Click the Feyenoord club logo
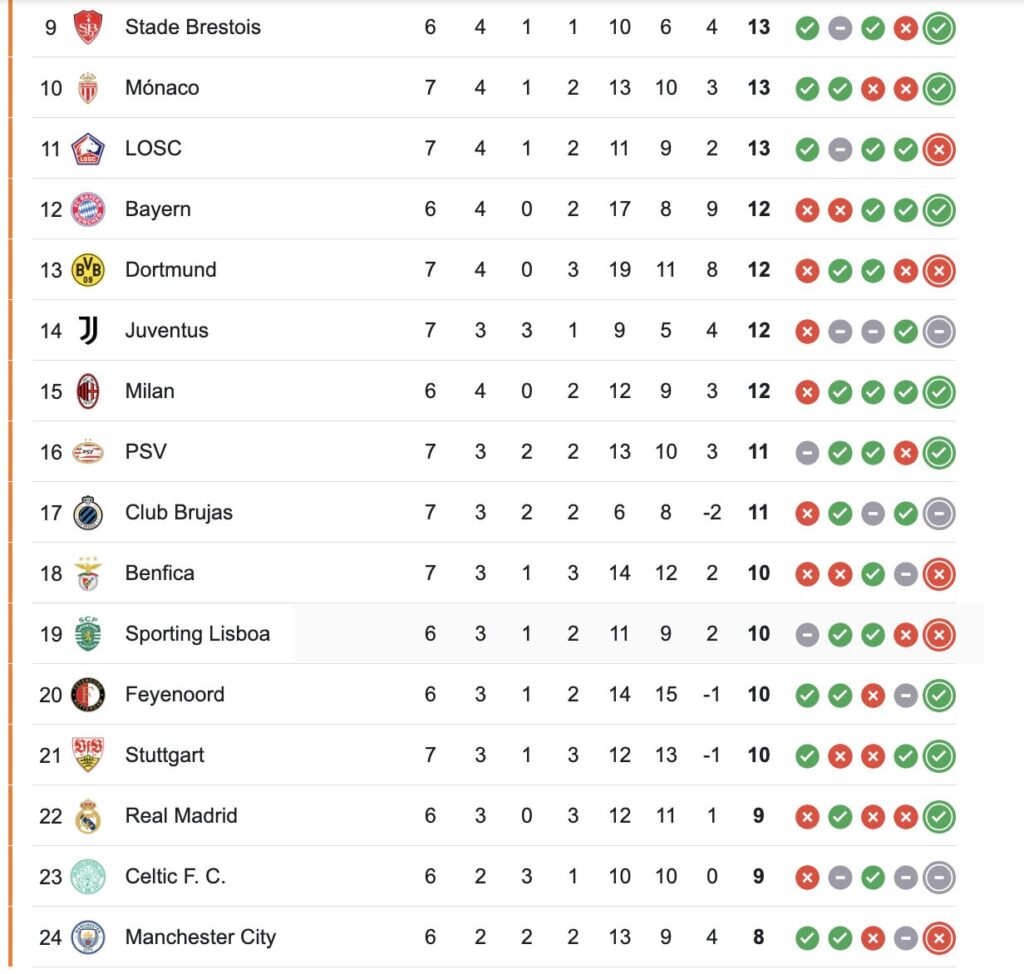1024x974 pixels. [x=88, y=694]
